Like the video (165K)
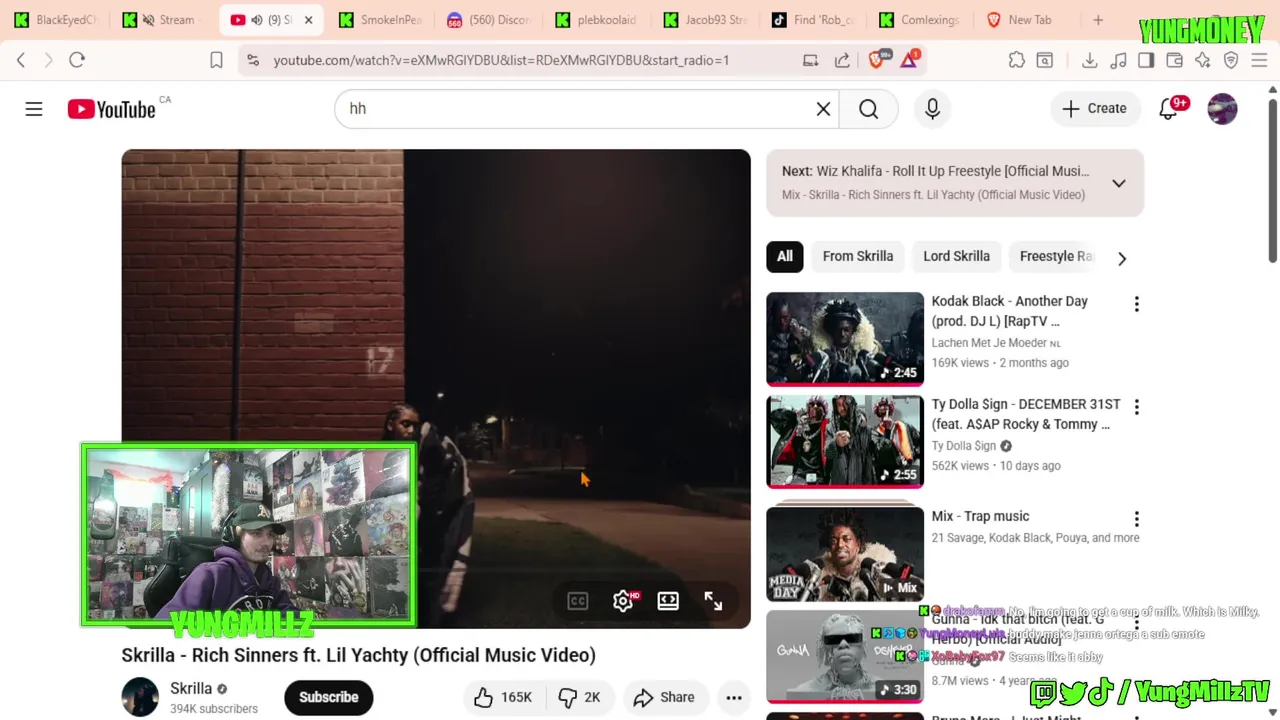Viewport: 1280px width, 720px height. coord(503,697)
